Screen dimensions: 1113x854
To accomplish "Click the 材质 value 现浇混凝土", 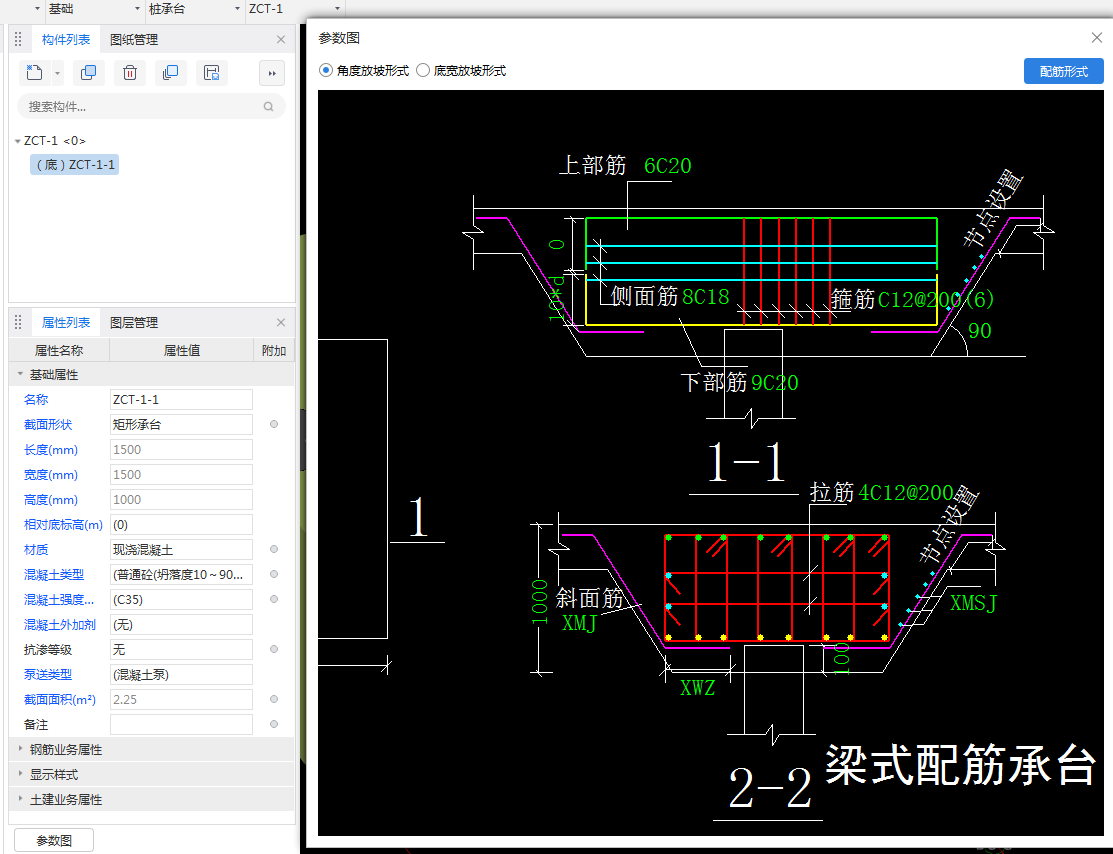I will pyautogui.click(x=181, y=549).
